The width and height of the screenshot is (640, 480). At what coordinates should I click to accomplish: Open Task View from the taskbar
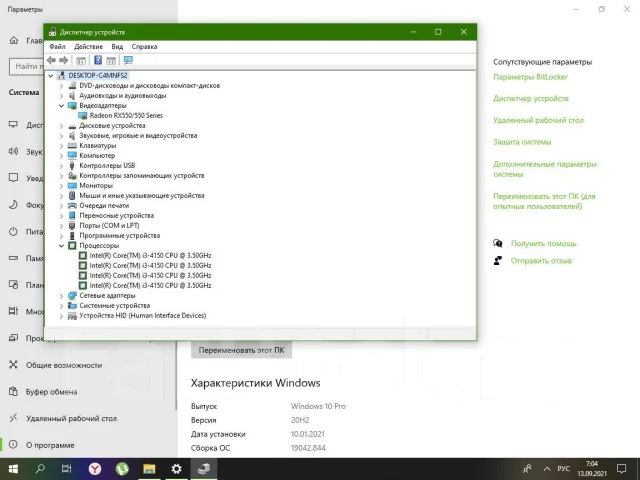[x=66, y=469]
